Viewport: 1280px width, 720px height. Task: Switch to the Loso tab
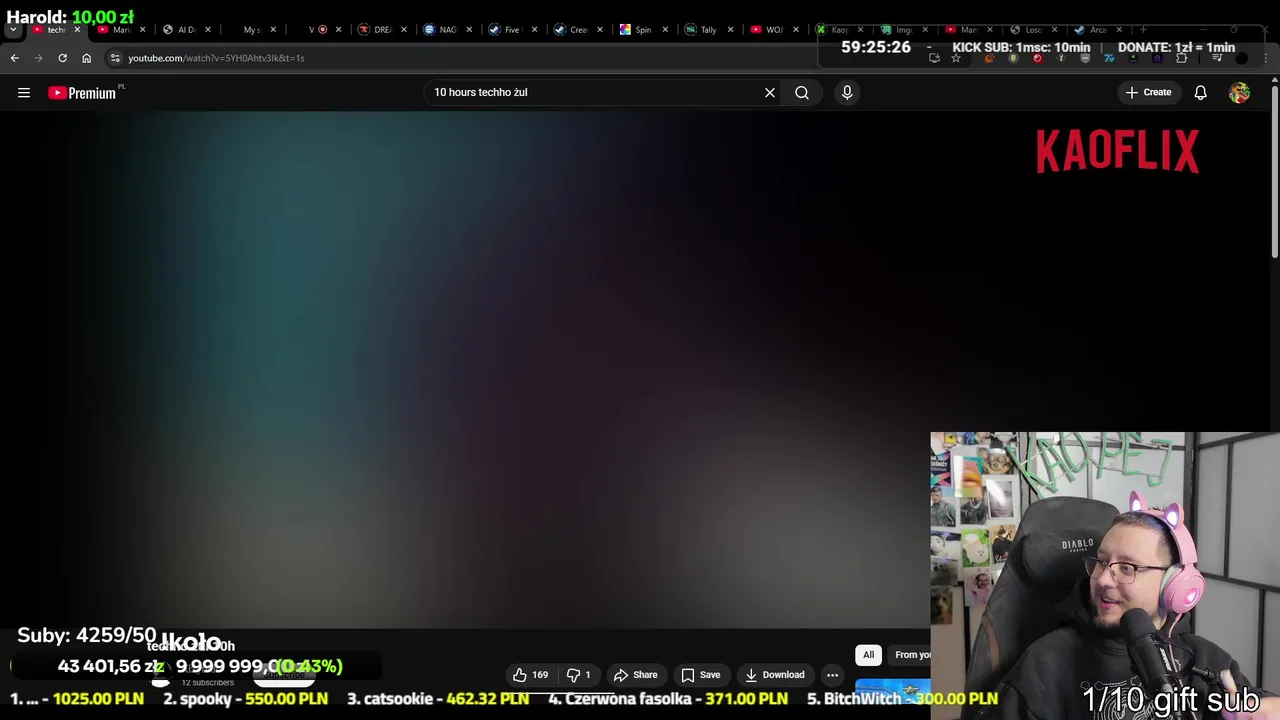1032,30
